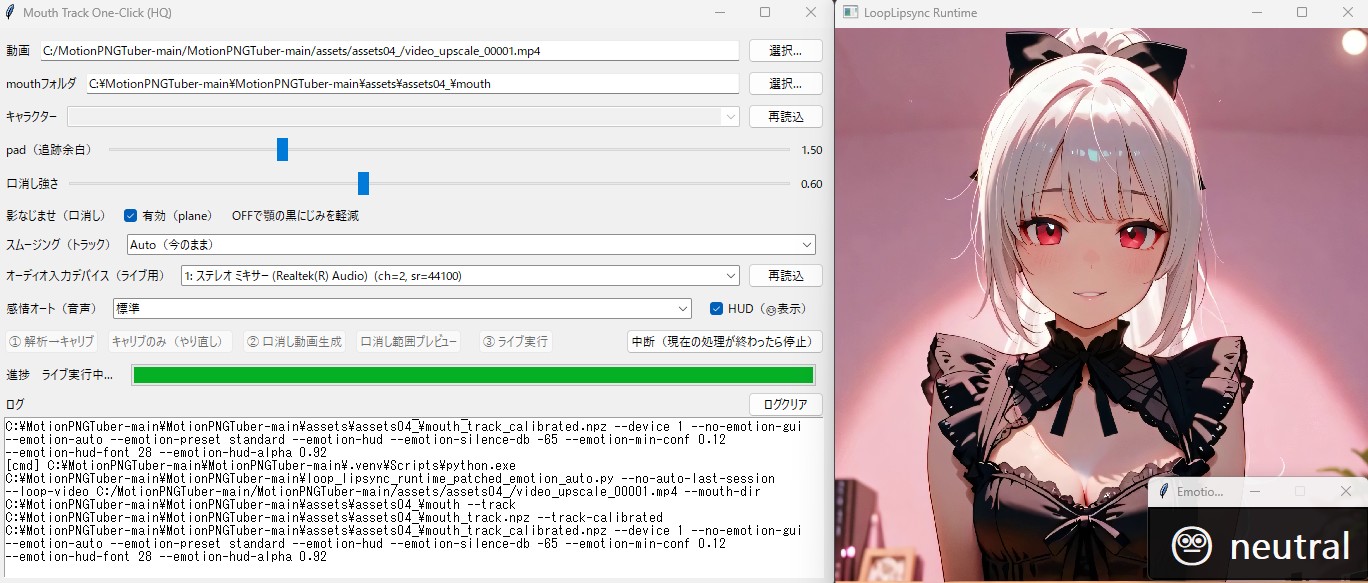The width and height of the screenshot is (1368, 583).
Task: Click the 口消し強さ slider handle
Action: point(363,184)
